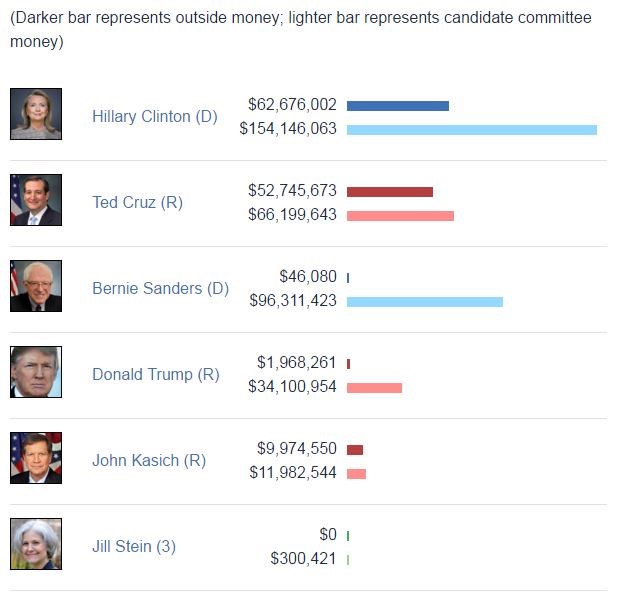Click Donald Trump's photo thumbnail
627x607 pixels.
36,372
